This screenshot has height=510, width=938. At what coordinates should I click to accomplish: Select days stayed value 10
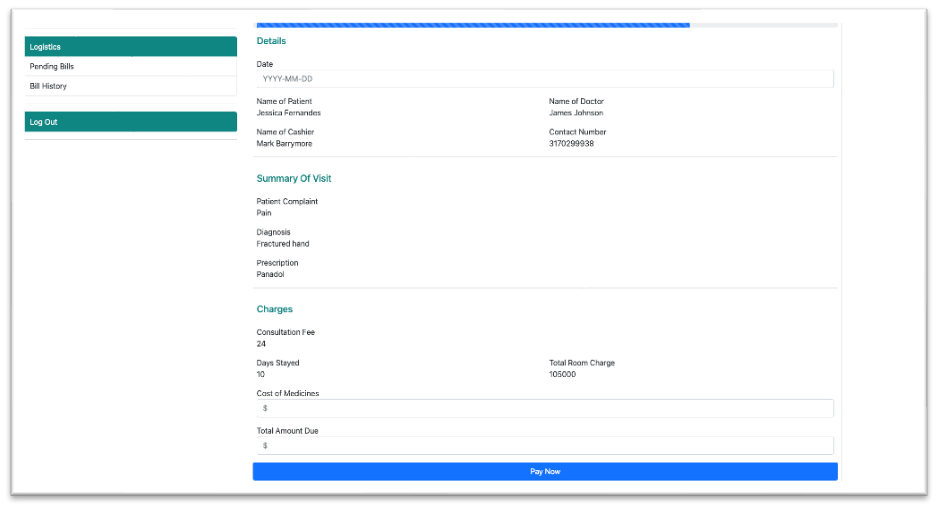click(261, 374)
